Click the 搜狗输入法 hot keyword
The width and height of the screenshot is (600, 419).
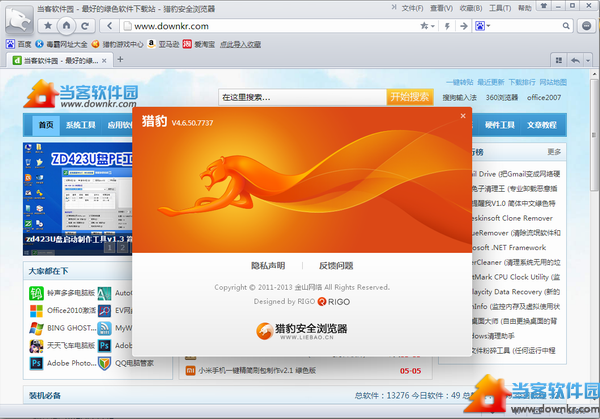point(460,98)
